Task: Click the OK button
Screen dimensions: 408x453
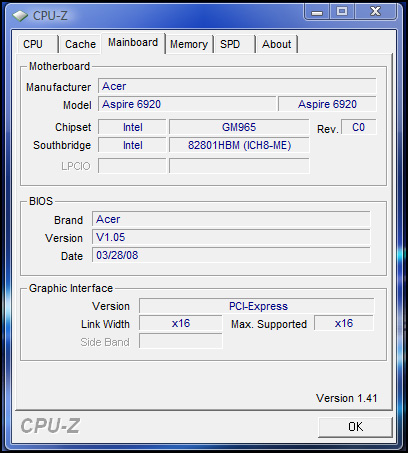Action: coord(355,427)
